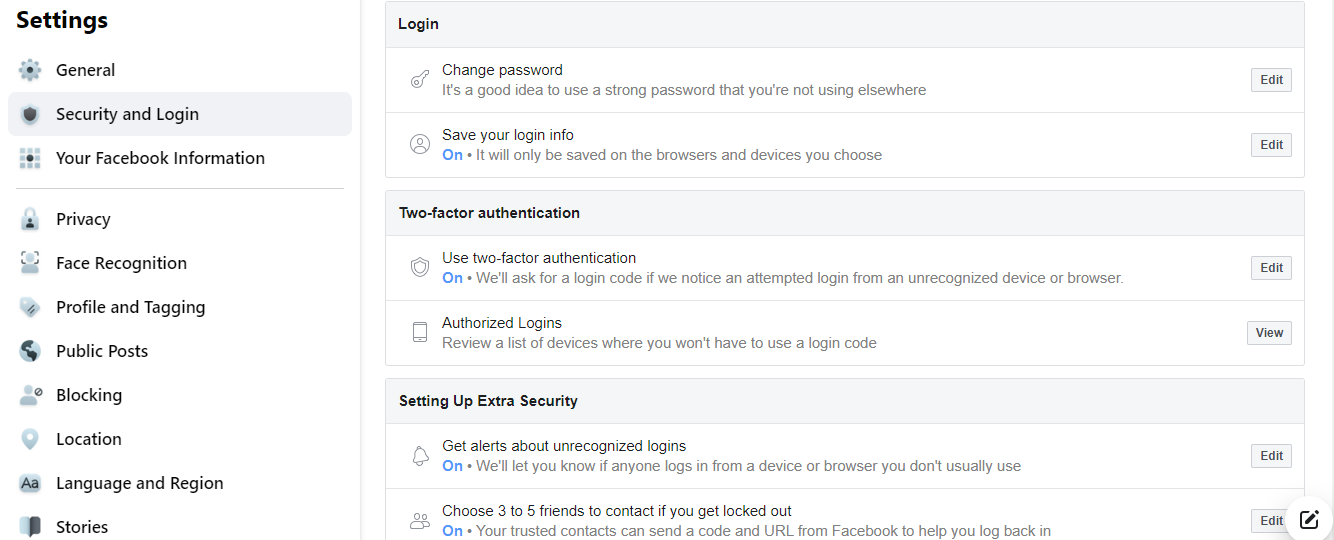Click the Use two-factor authentication row
Screen dimensions: 1334x540
[845, 268]
